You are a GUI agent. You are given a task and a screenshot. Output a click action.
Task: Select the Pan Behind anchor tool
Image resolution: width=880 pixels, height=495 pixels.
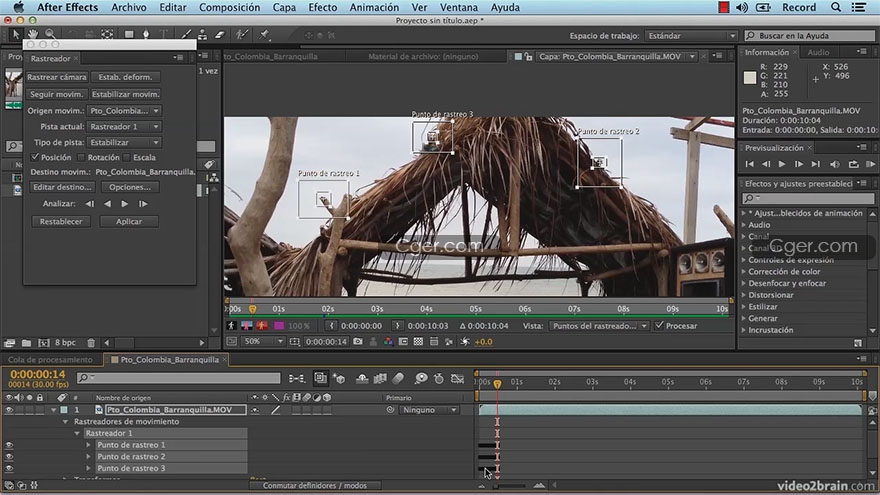tap(107, 34)
